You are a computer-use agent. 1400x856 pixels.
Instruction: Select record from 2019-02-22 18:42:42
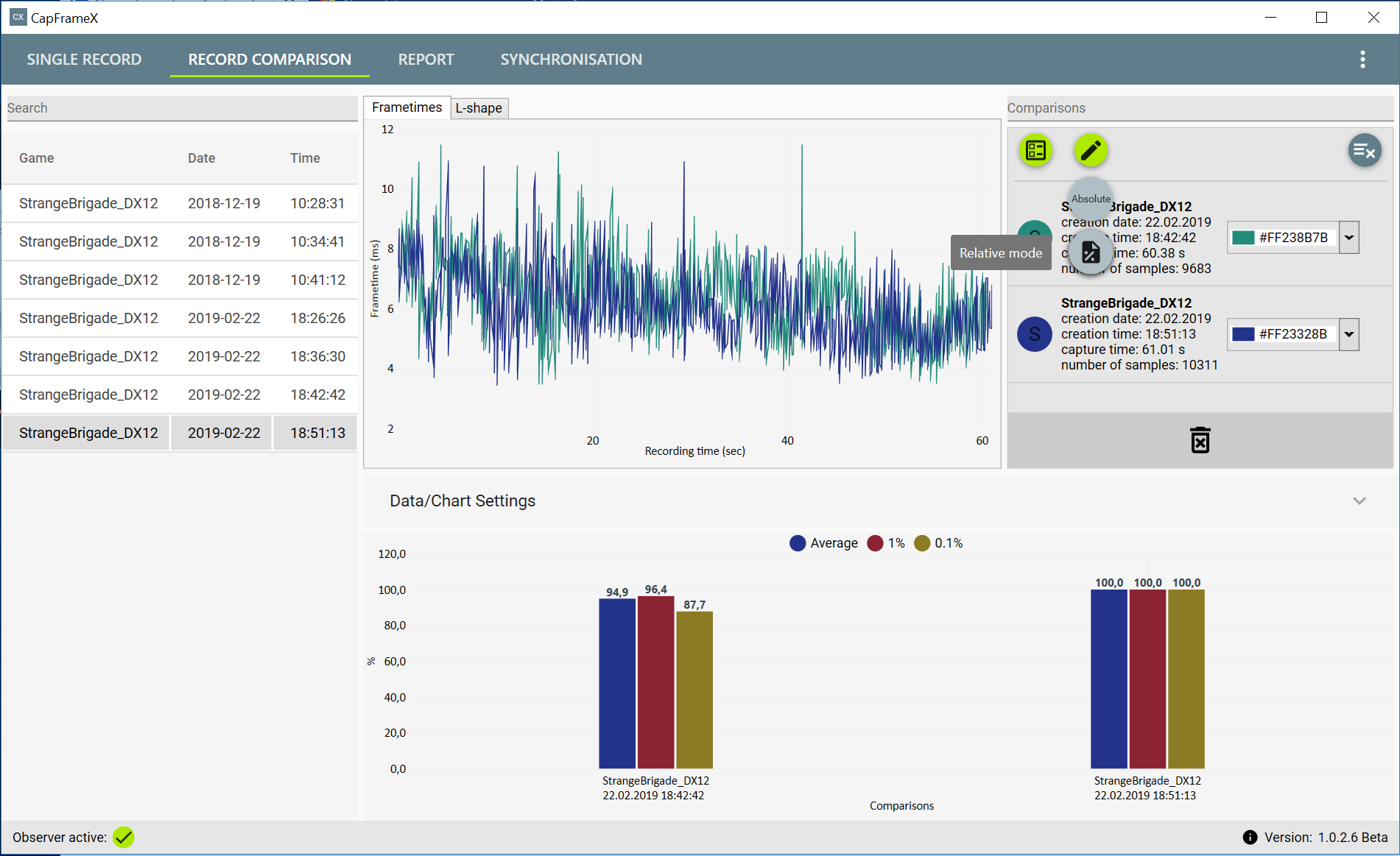click(x=180, y=395)
